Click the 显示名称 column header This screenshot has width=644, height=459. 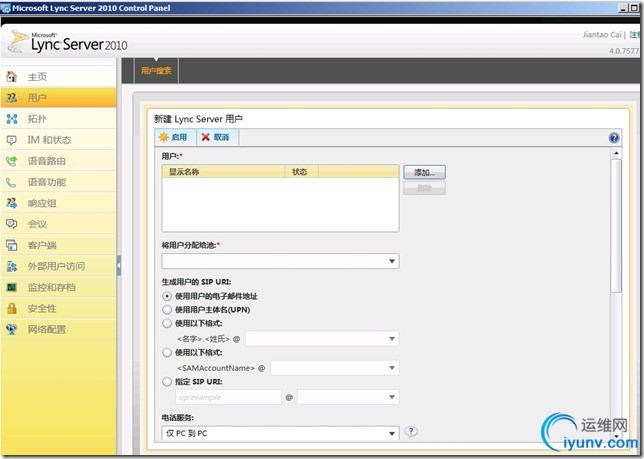click(223, 172)
